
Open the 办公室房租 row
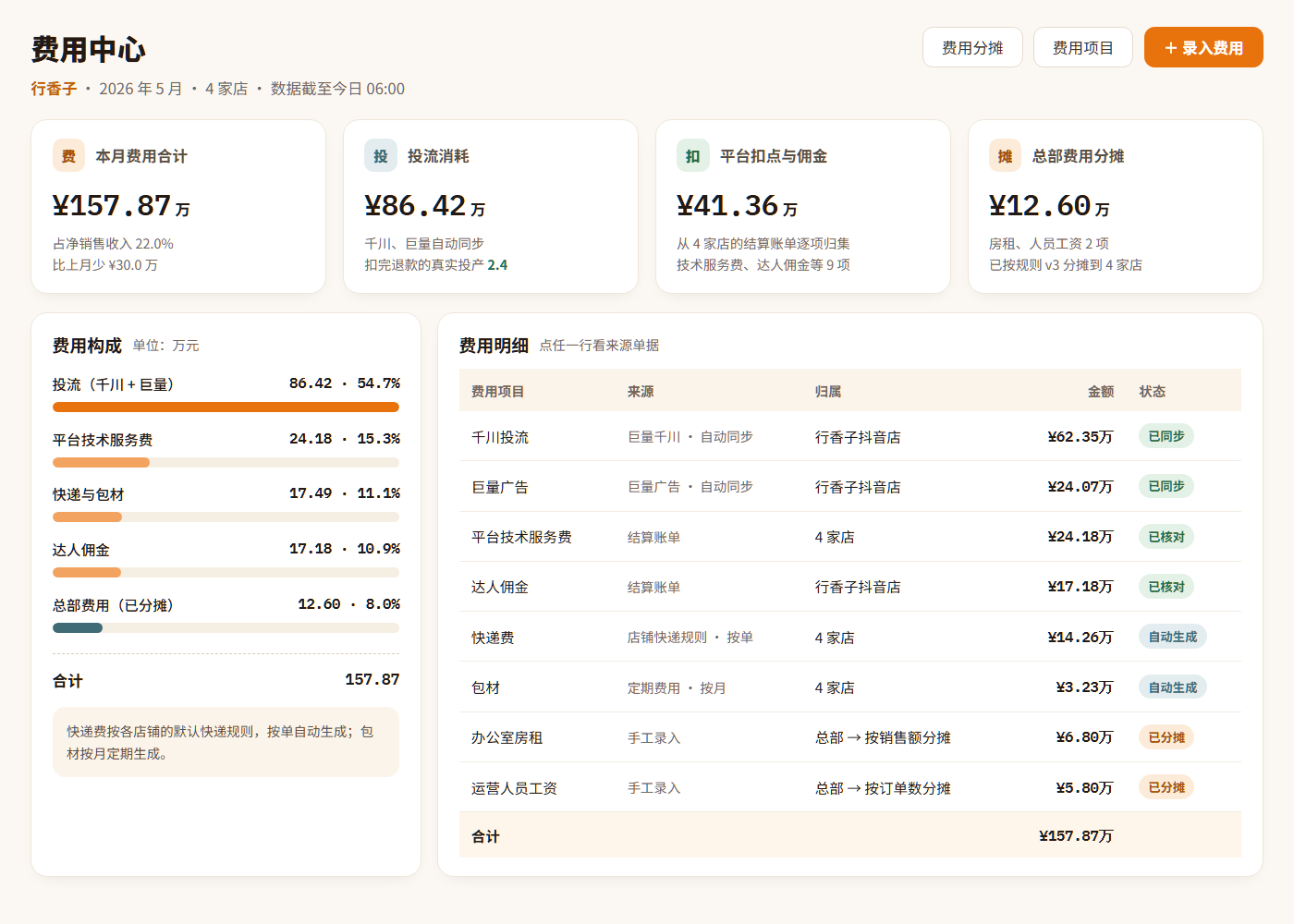click(850, 737)
